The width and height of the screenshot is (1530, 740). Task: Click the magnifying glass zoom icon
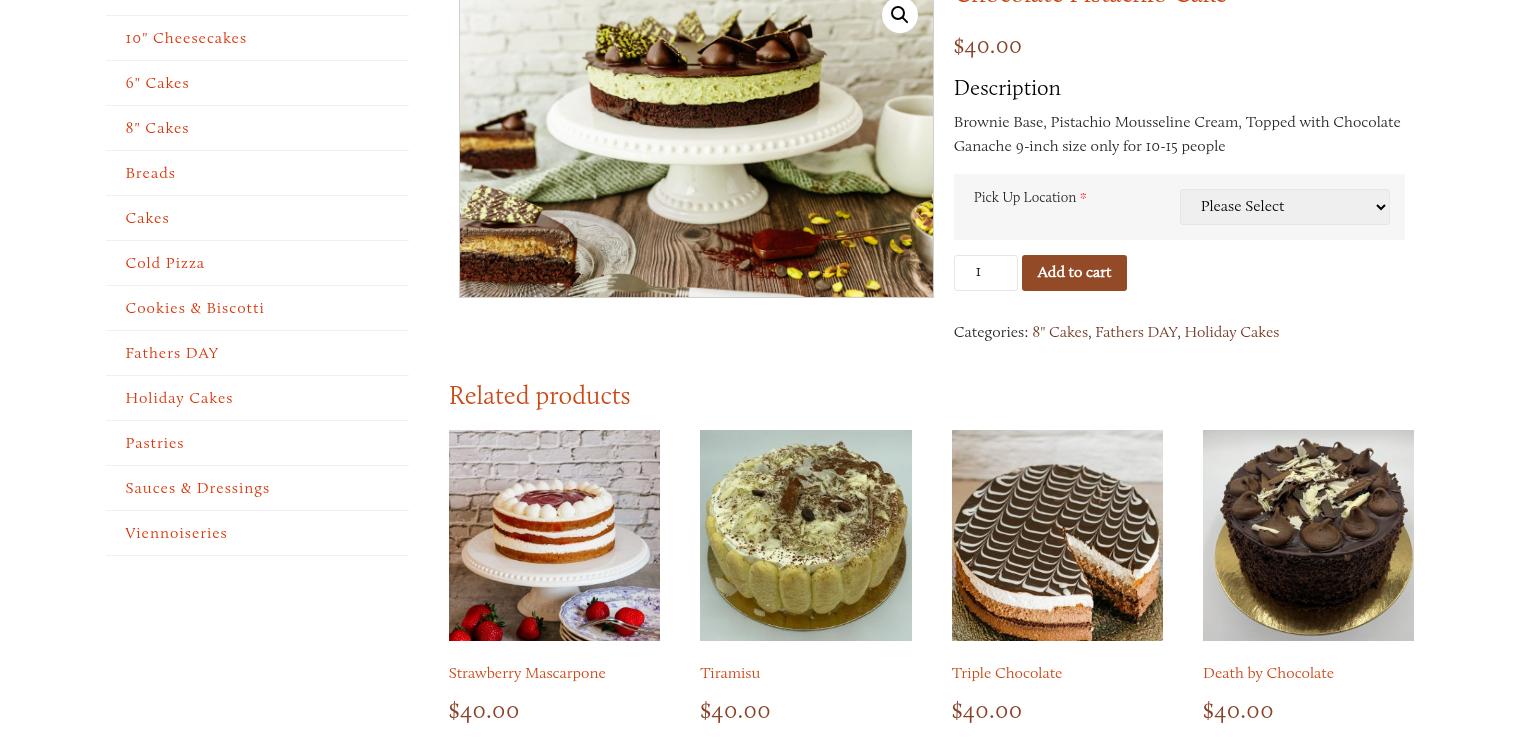click(x=899, y=15)
